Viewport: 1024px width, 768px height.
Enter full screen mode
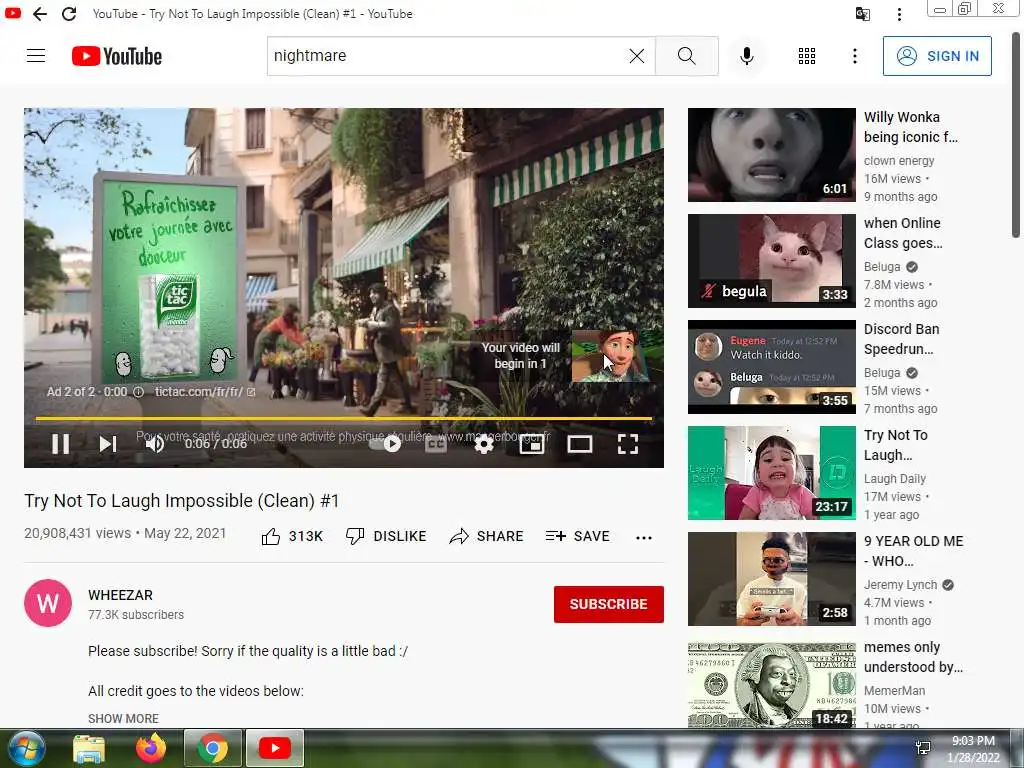tap(628, 444)
